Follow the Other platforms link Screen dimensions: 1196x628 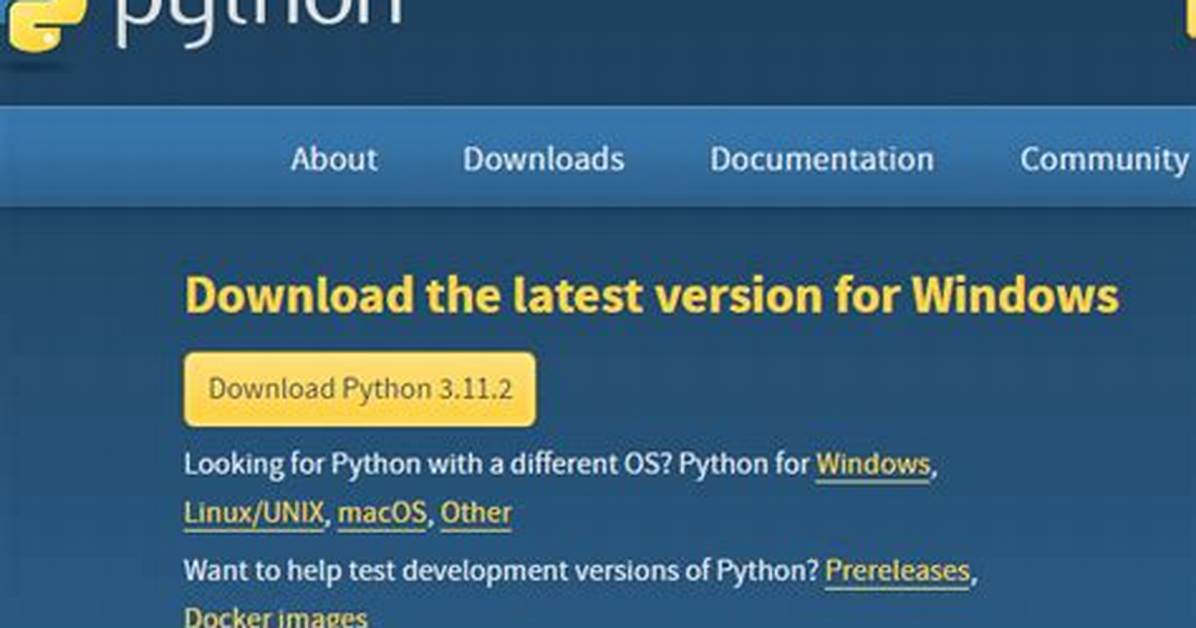[476, 513]
